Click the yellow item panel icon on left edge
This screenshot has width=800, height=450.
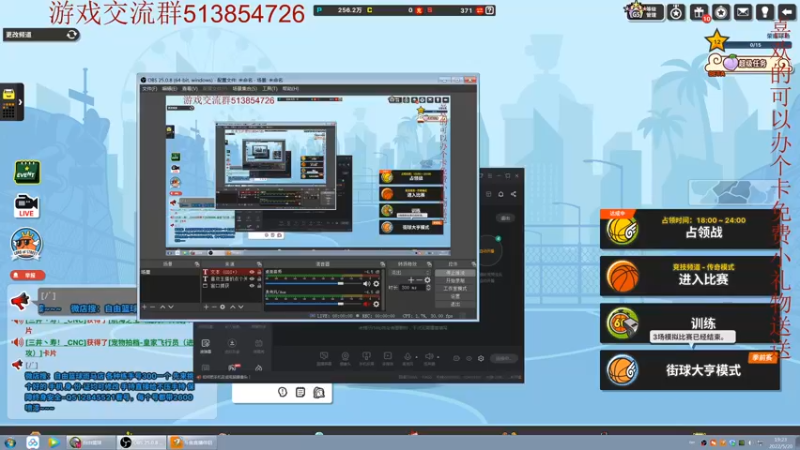9,102
